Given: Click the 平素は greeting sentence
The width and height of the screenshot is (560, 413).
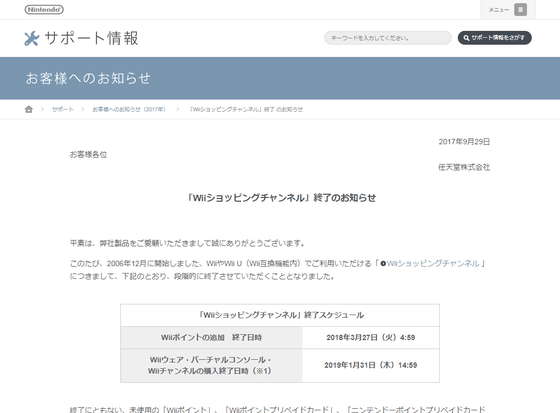Looking at the screenshot, I should (188, 244).
